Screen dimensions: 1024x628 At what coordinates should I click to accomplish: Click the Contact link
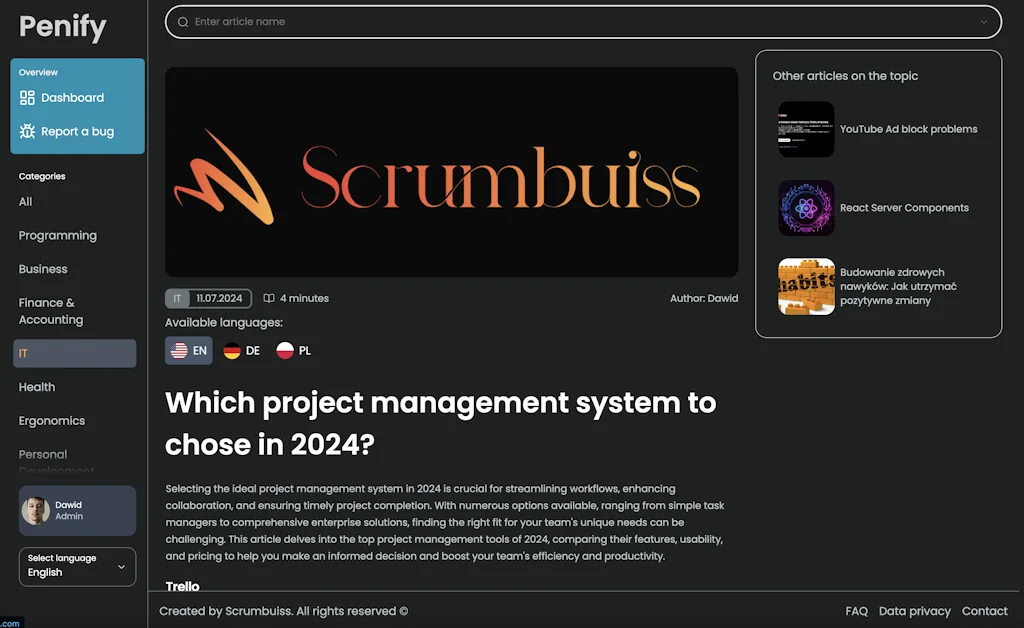tap(985, 611)
